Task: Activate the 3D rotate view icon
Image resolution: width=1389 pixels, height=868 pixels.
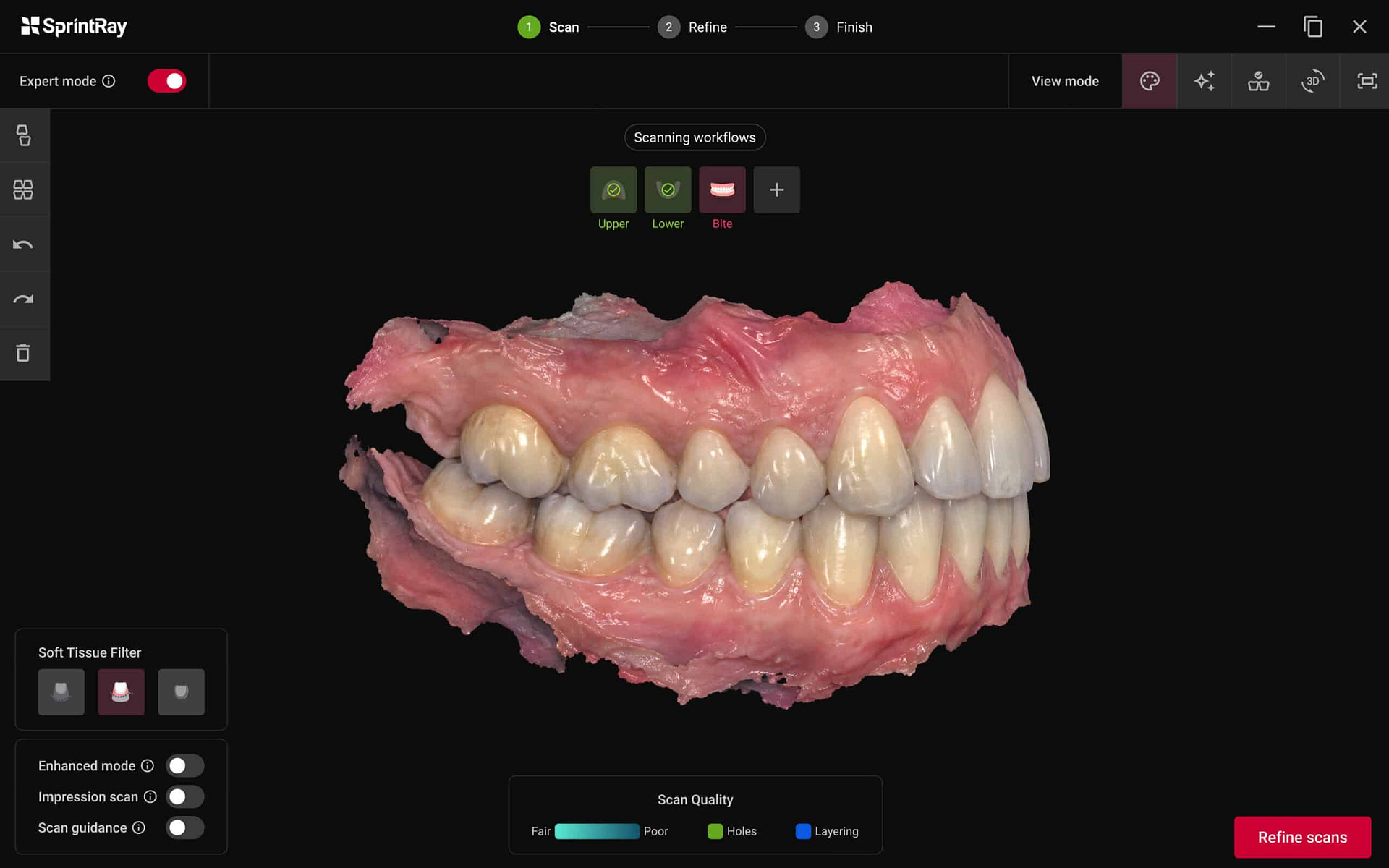Action: tap(1312, 81)
